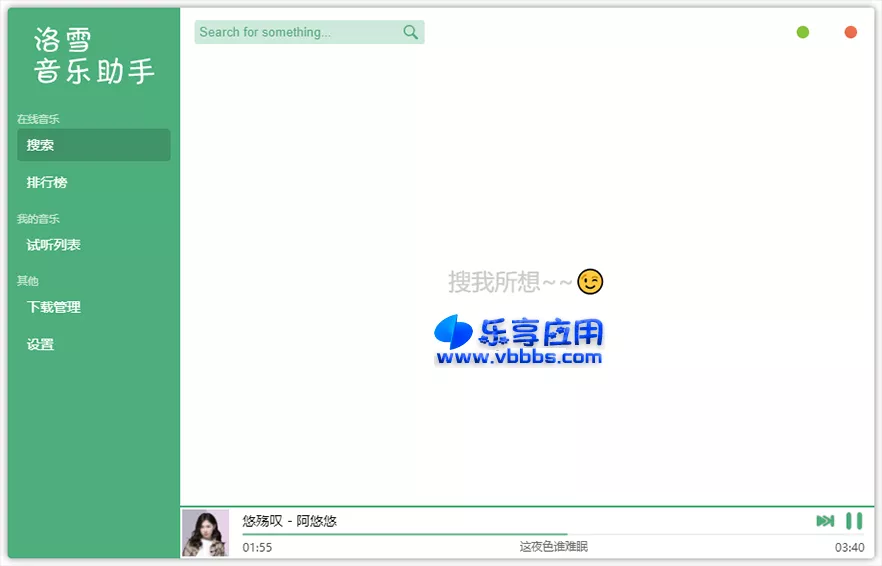Open the 搜索 sidebar item
This screenshot has height=566, width=882.
[x=93, y=145]
